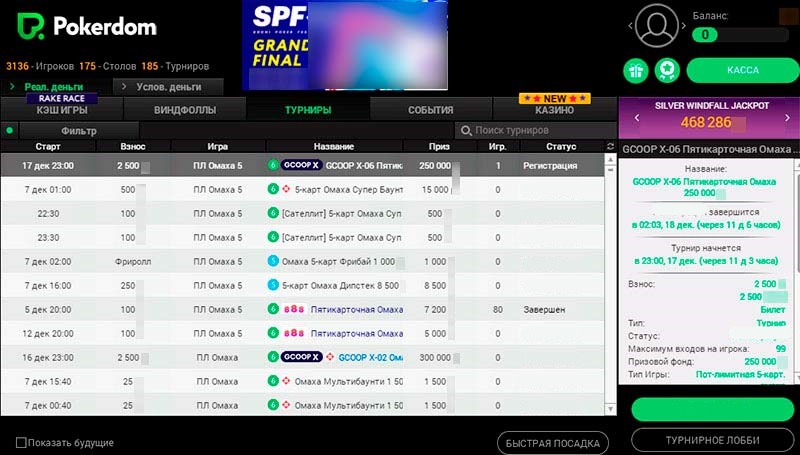Open the КАЗИНО tab
Screen dimensions: 800x455
click(555, 110)
